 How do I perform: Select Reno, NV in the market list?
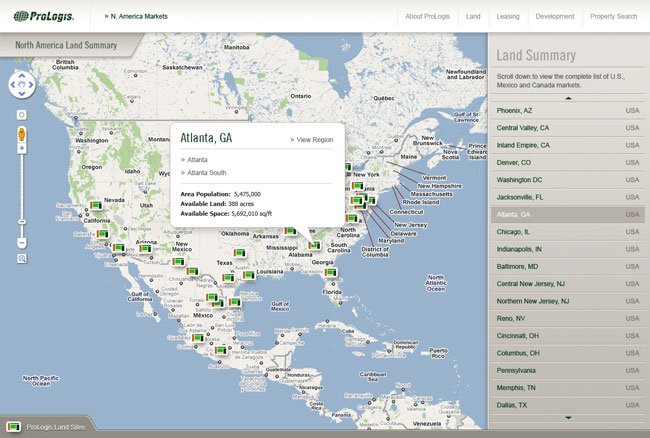pyautogui.click(x=568, y=319)
